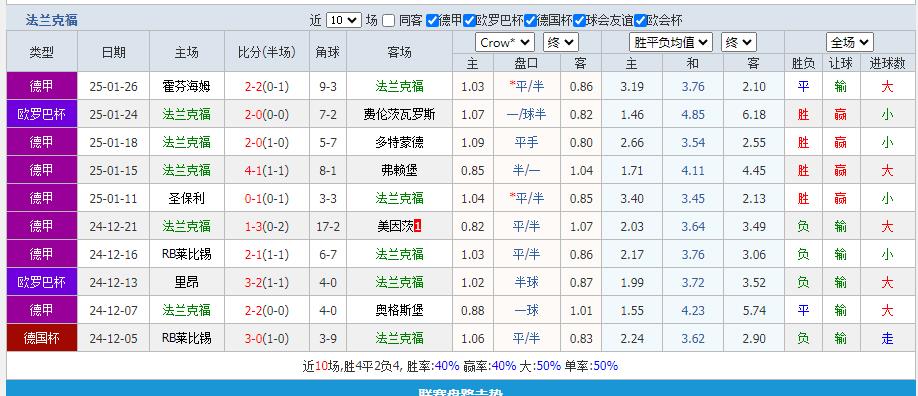Open the 近 10 场 match count dropdown
Viewport: 918px width, 396px height.
(x=344, y=21)
